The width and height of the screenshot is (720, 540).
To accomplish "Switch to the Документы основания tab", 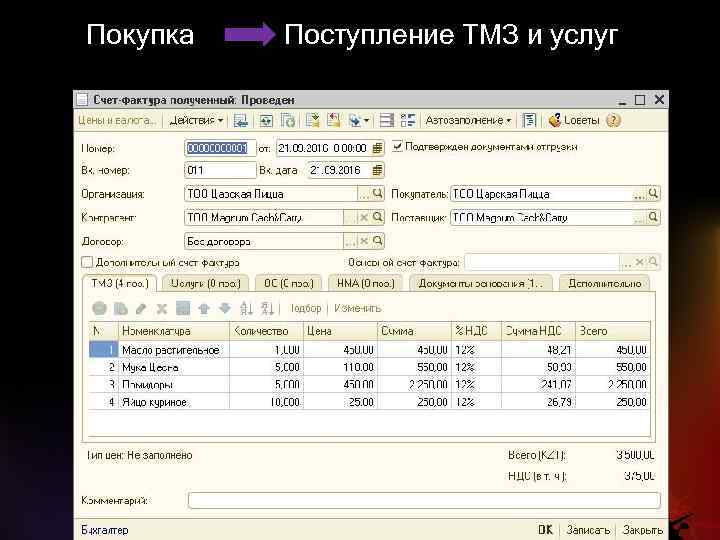I will (x=480, y=283).
